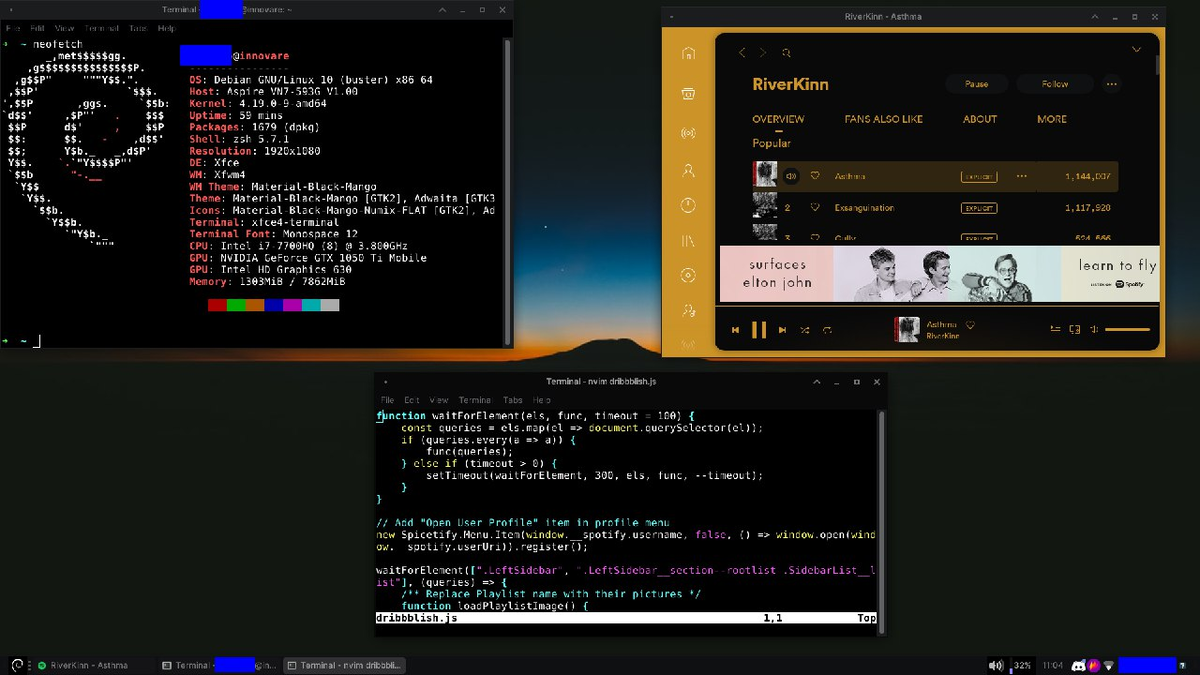Switch to the ABOUT tab
Viewport: 1200px width, 675px height.
[980, 119]
